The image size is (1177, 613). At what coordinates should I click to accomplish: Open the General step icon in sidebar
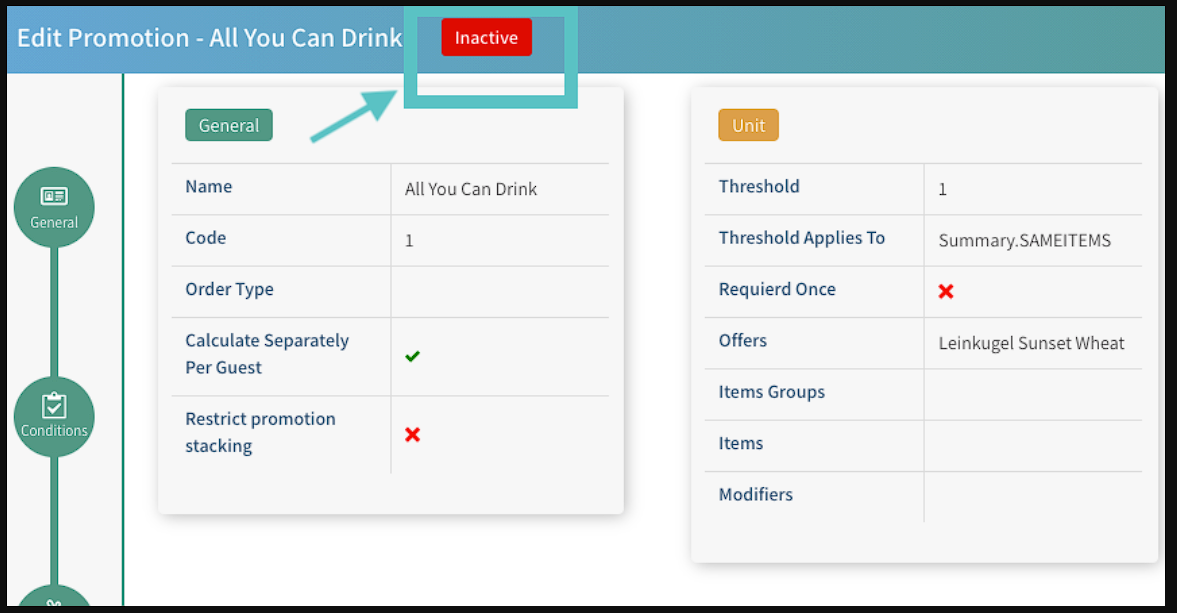tap(54, 207)
